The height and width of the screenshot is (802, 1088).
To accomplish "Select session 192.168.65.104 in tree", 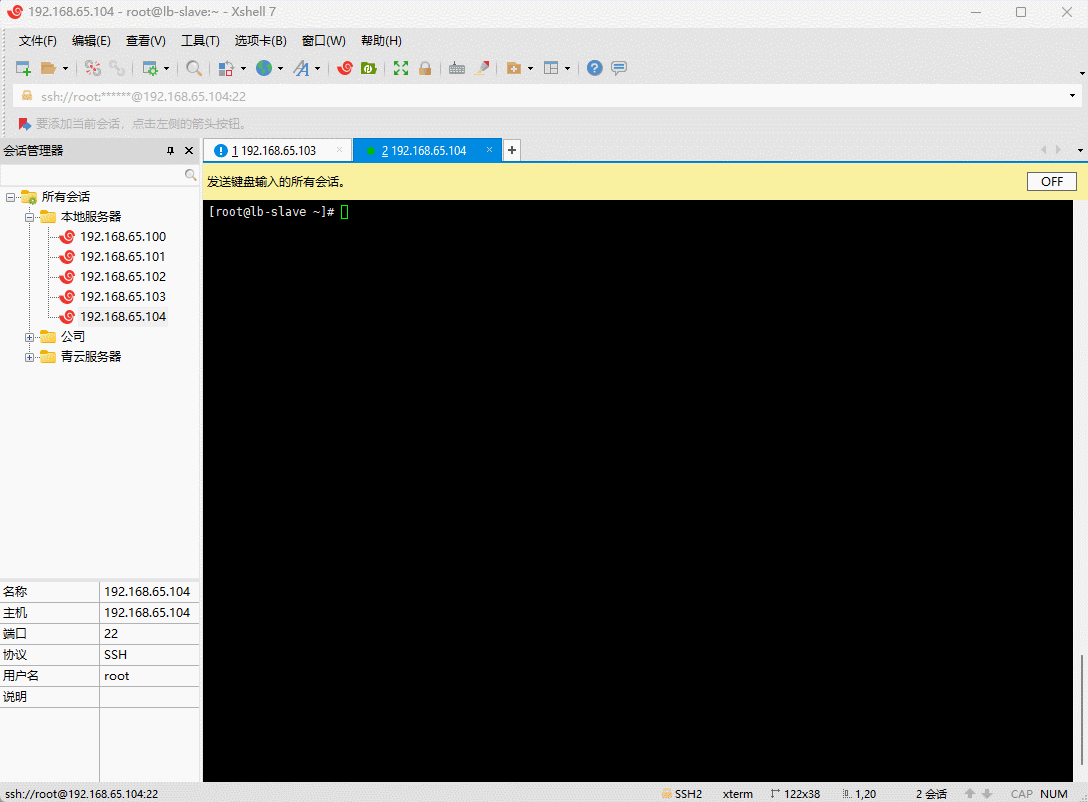I will pyautogui.click(x=122, y=317).
